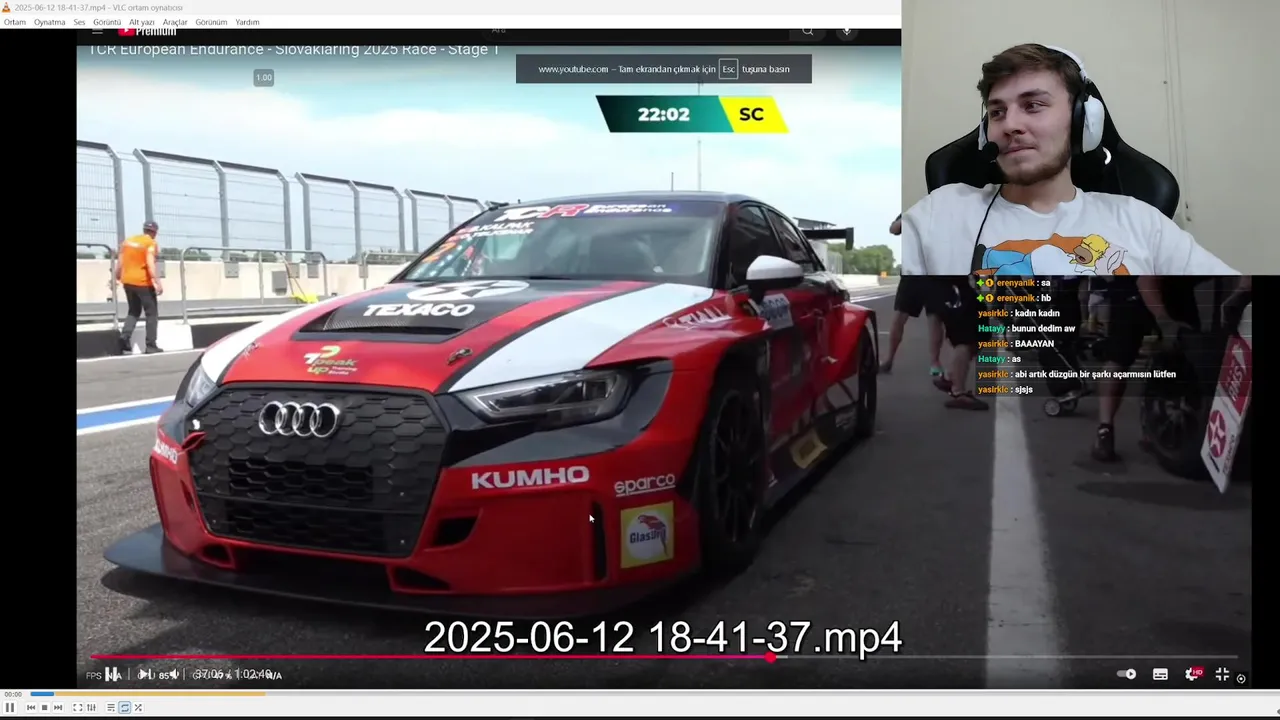
Task: Open extended settings equalizer icon
Action: click(91, 707)
